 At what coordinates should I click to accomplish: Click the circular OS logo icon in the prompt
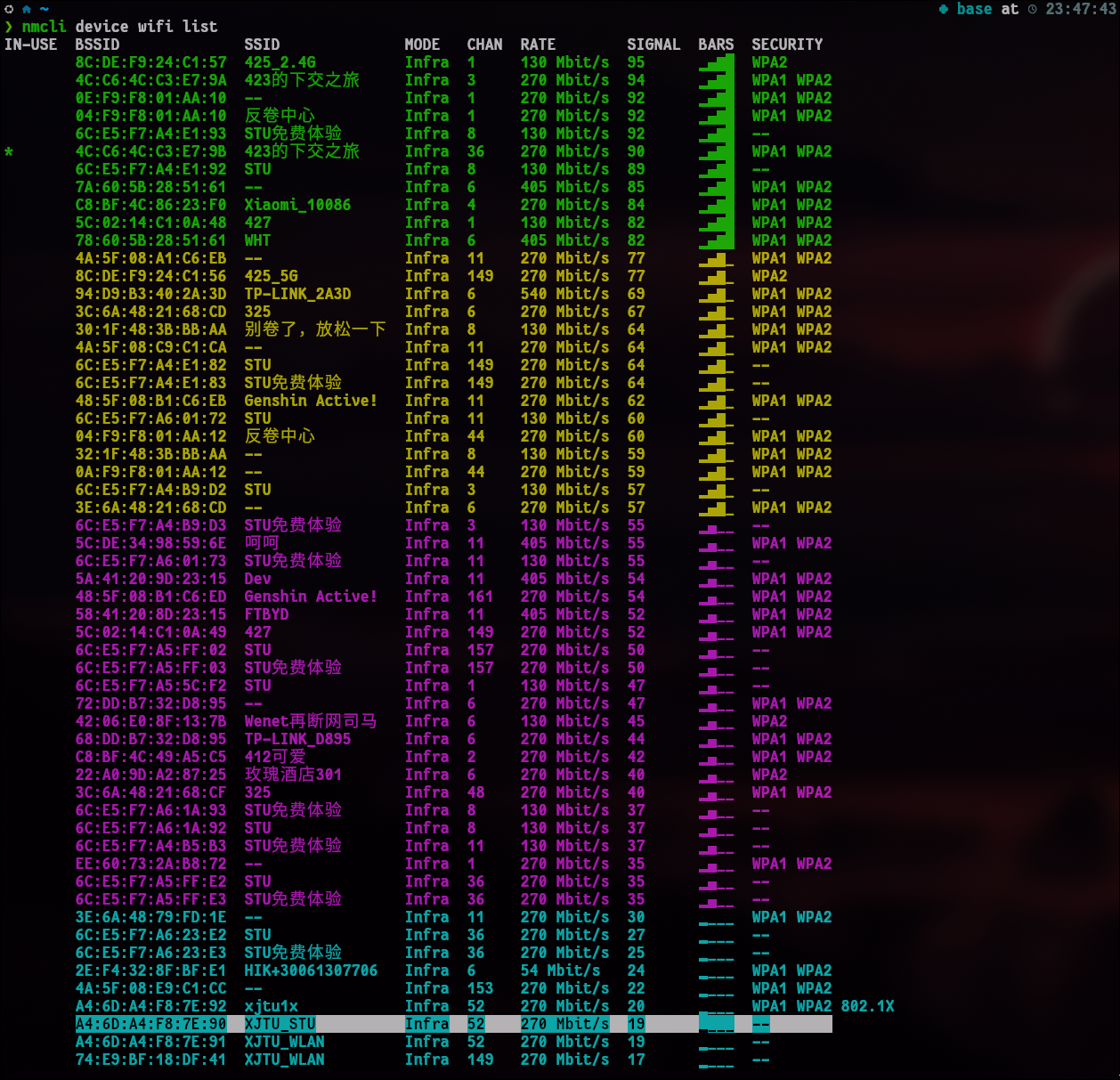coord(9,9)
